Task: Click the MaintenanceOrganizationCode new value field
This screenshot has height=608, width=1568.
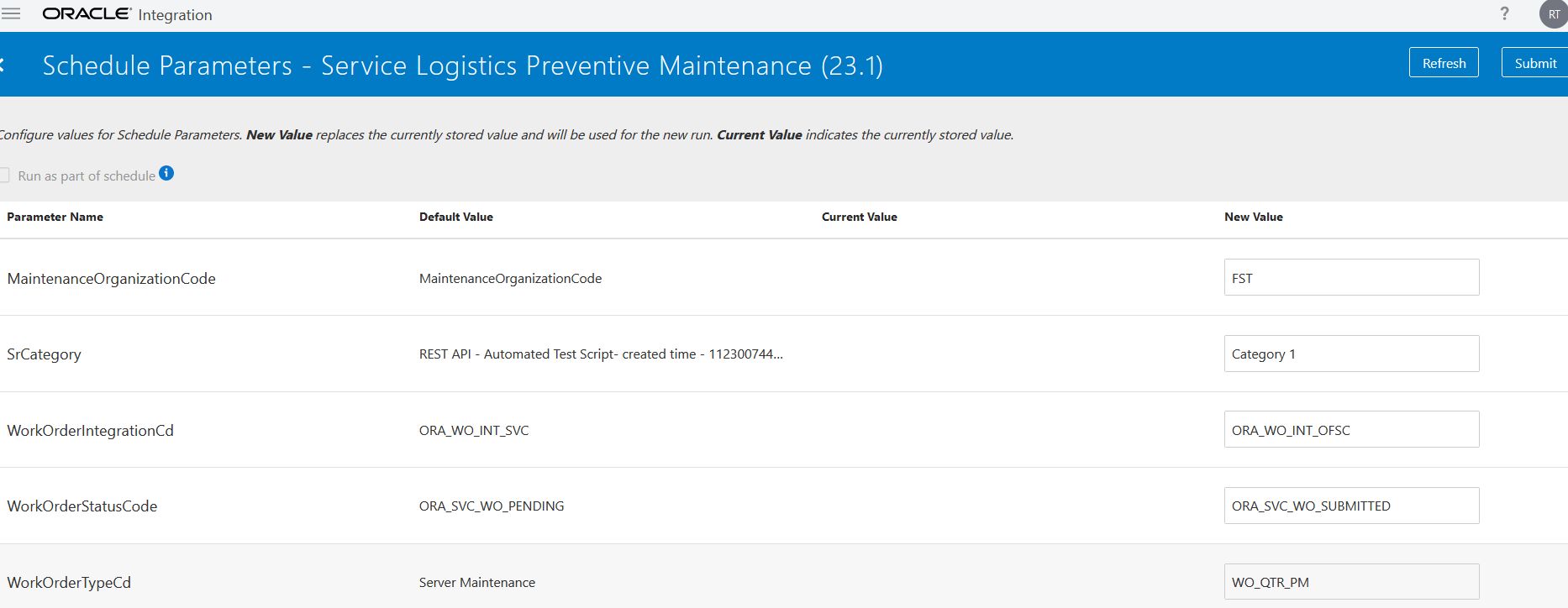Action: click(1351, 278)
